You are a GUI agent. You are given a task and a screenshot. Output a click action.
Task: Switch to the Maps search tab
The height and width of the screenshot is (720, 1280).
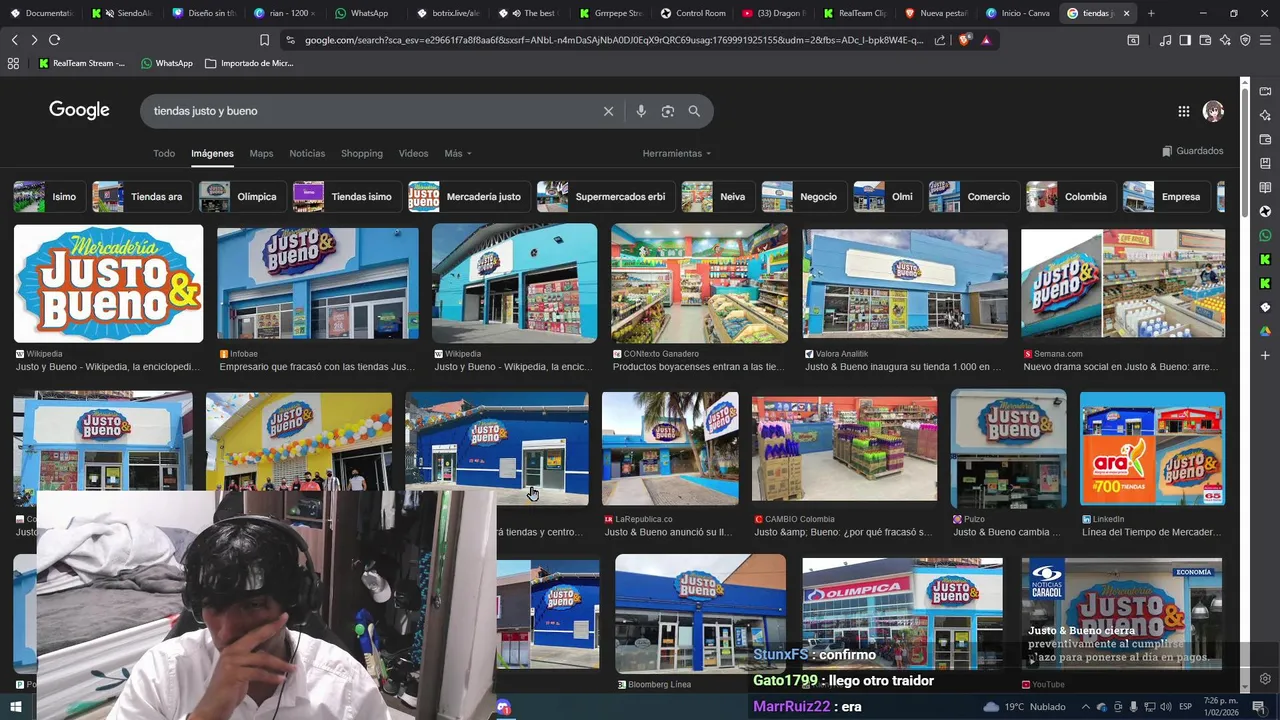(x=261, y=153)
